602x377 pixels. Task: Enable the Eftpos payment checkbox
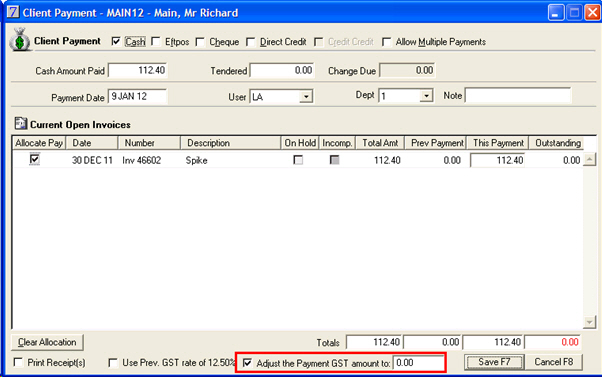pos(155,41)
